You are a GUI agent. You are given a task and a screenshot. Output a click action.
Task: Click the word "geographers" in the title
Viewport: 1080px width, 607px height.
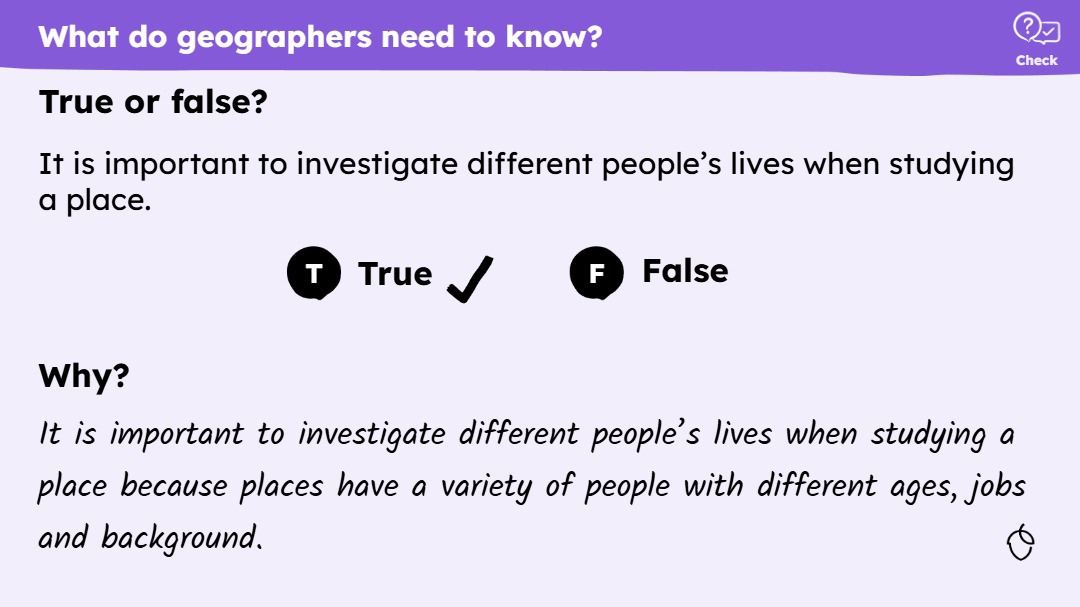[265, 37]
